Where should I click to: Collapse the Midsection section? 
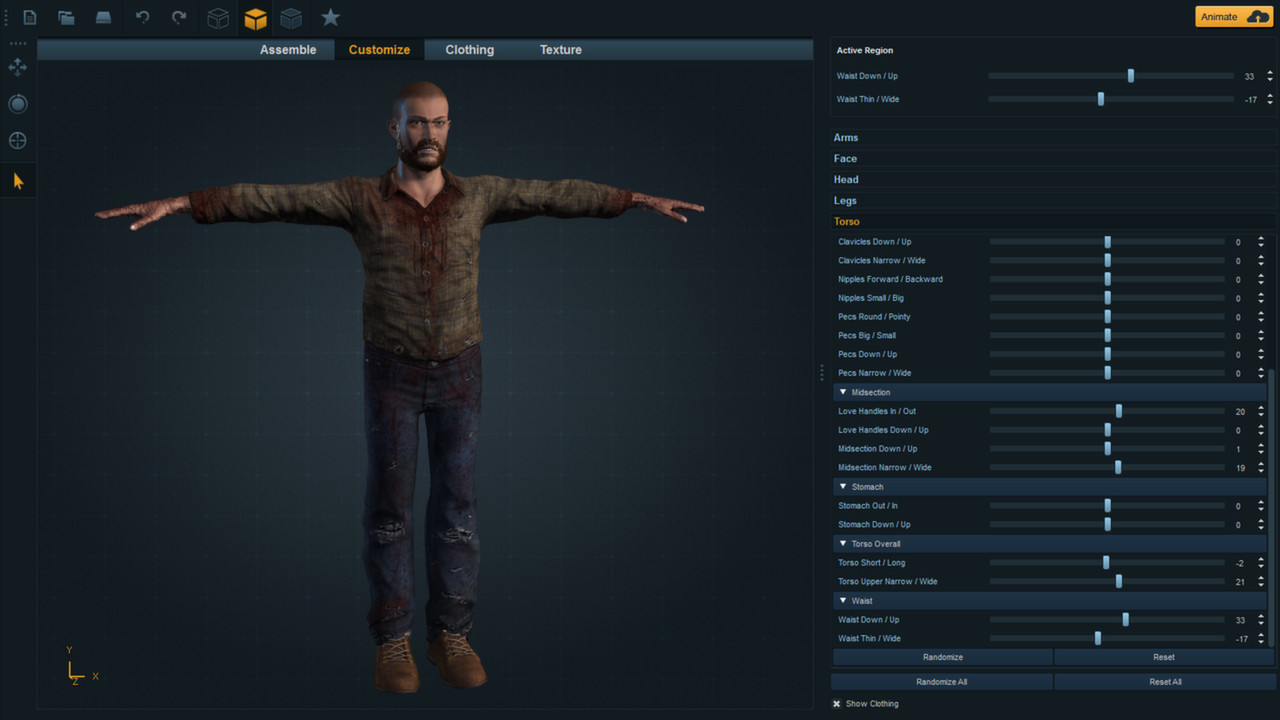843,392
